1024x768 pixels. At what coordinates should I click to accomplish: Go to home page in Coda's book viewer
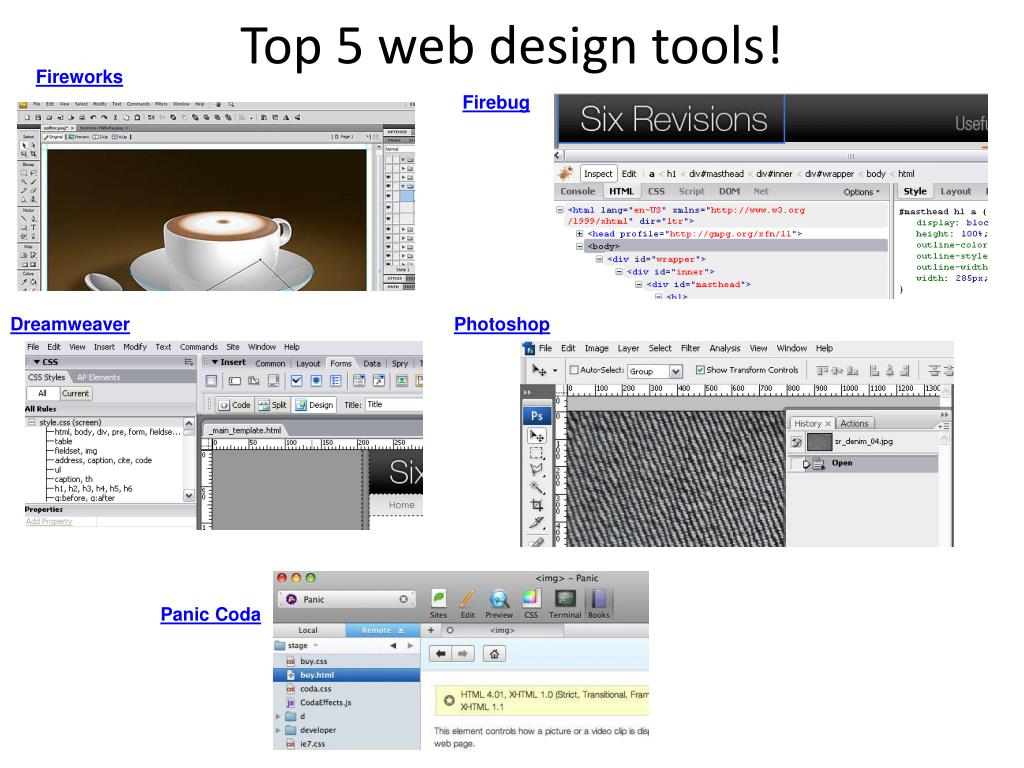tap(494, 654)
